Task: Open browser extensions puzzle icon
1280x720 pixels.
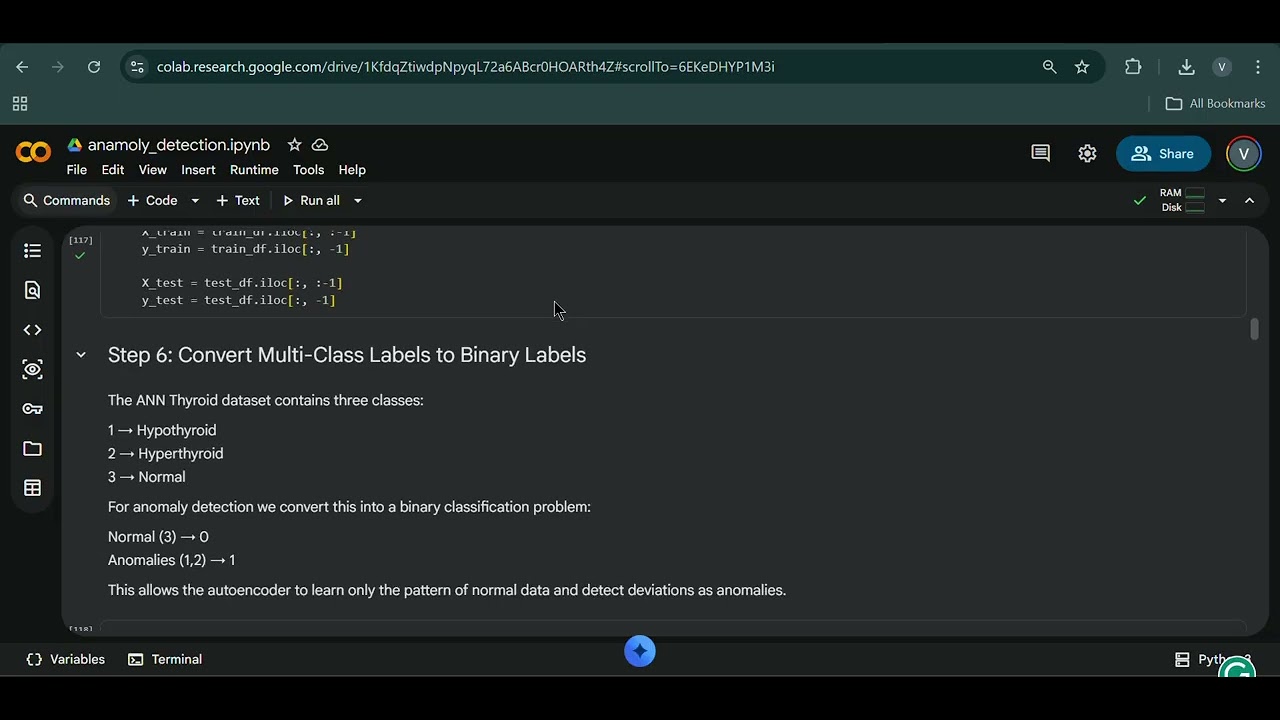Action: [x=1133, y=67]
